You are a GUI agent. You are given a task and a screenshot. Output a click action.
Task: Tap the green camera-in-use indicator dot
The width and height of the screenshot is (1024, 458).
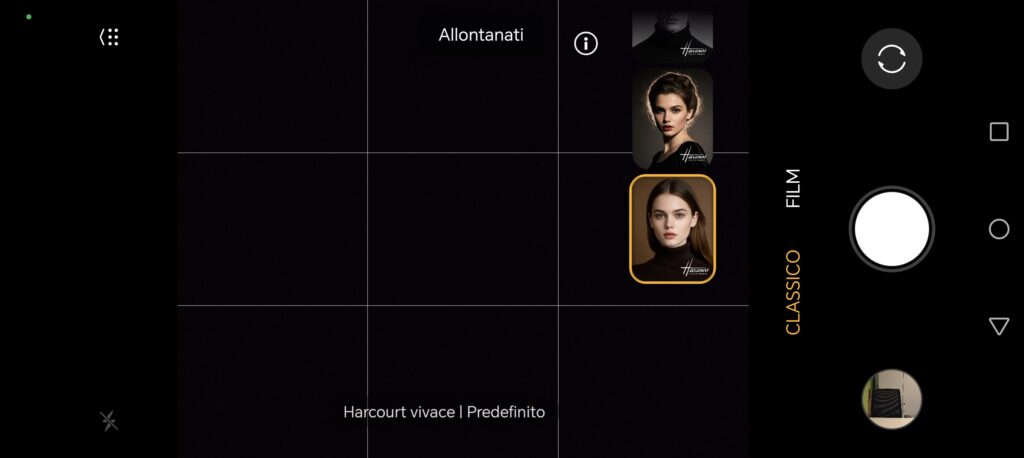(x=29, y=17)
